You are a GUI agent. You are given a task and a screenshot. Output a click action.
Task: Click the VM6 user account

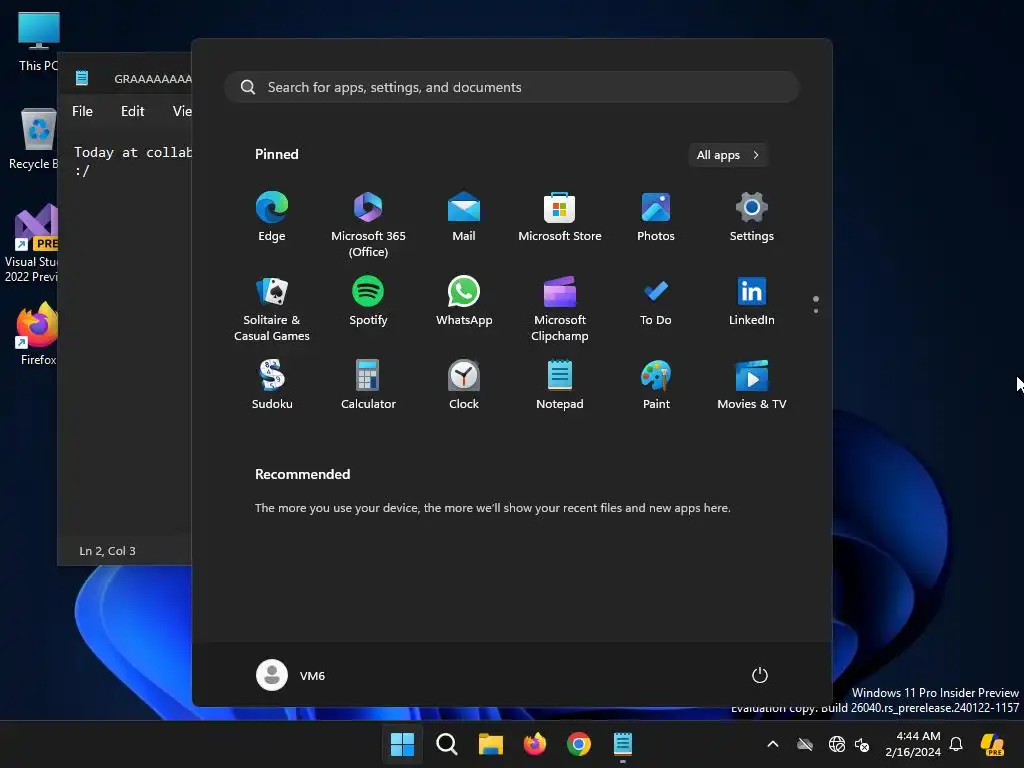coord(291,675)
